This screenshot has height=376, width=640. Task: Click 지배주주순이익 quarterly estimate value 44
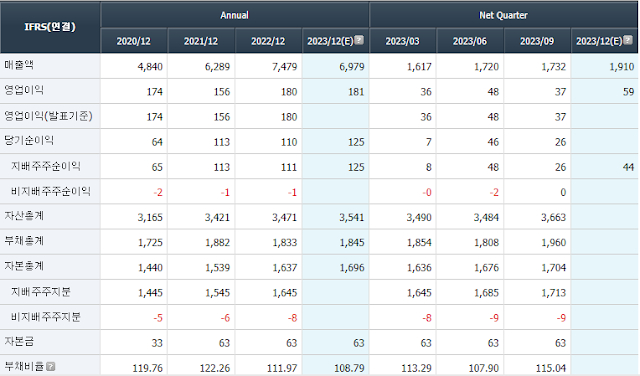point(629,167)
